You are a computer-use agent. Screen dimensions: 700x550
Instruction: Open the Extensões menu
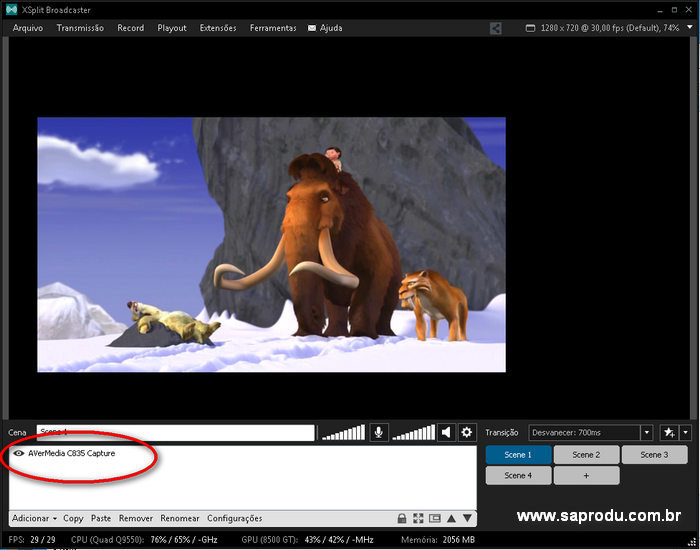pyautogui.click(x=218, y=28)
